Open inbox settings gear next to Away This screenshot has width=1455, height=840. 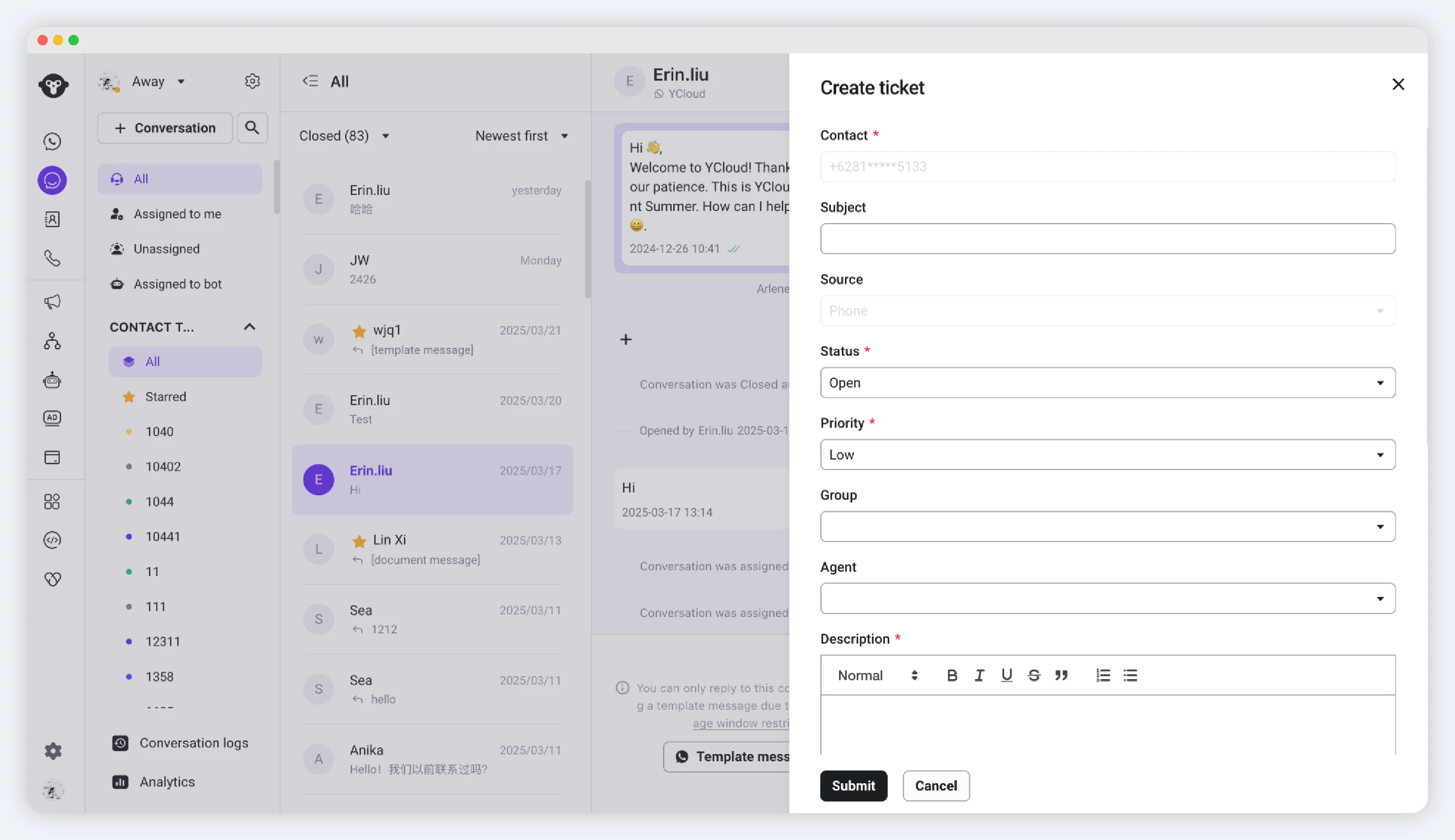pos(252,81)
